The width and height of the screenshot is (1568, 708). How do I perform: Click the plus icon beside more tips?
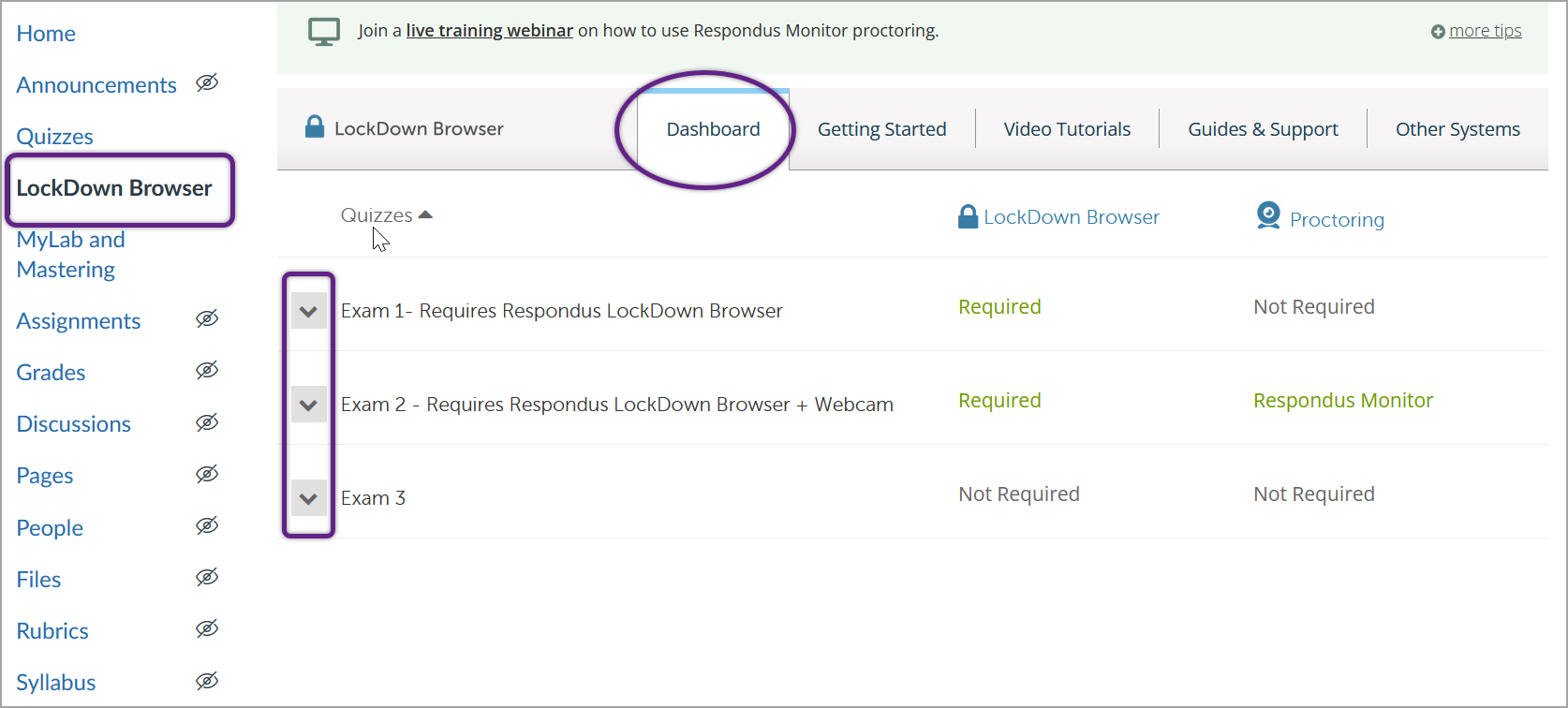pos(1438,32)
